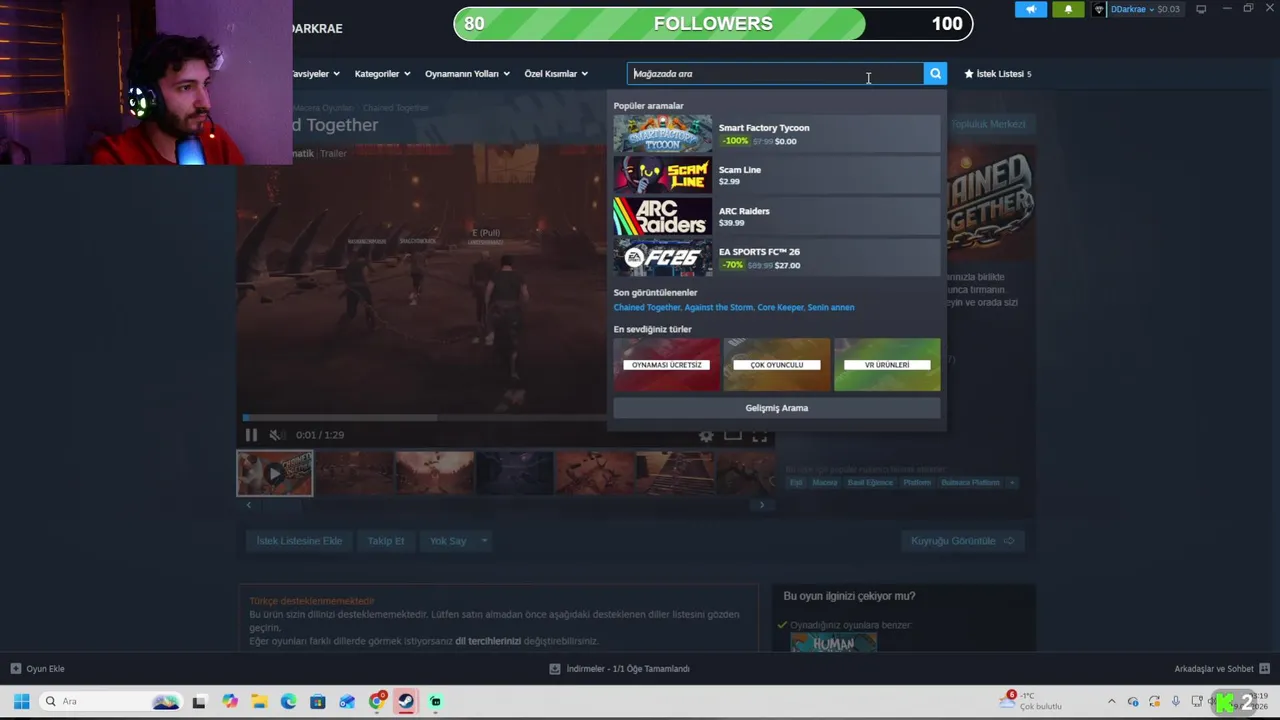Open the Chained Together recent link
Viewport: 1280px width, 720px height.
click(x=646, y=307)
